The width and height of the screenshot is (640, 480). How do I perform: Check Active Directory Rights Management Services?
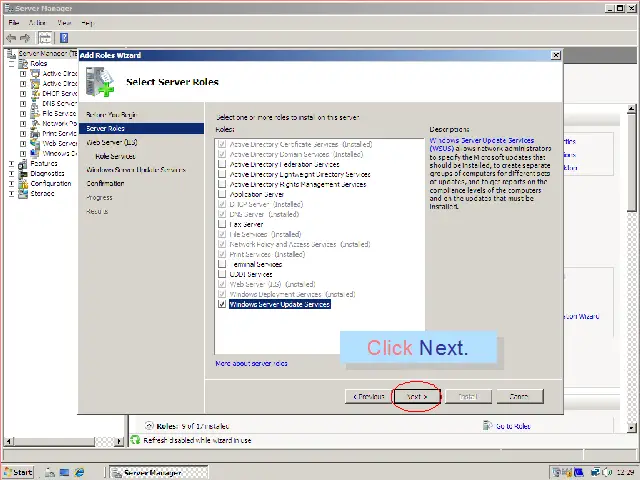[x=222, y=184]
